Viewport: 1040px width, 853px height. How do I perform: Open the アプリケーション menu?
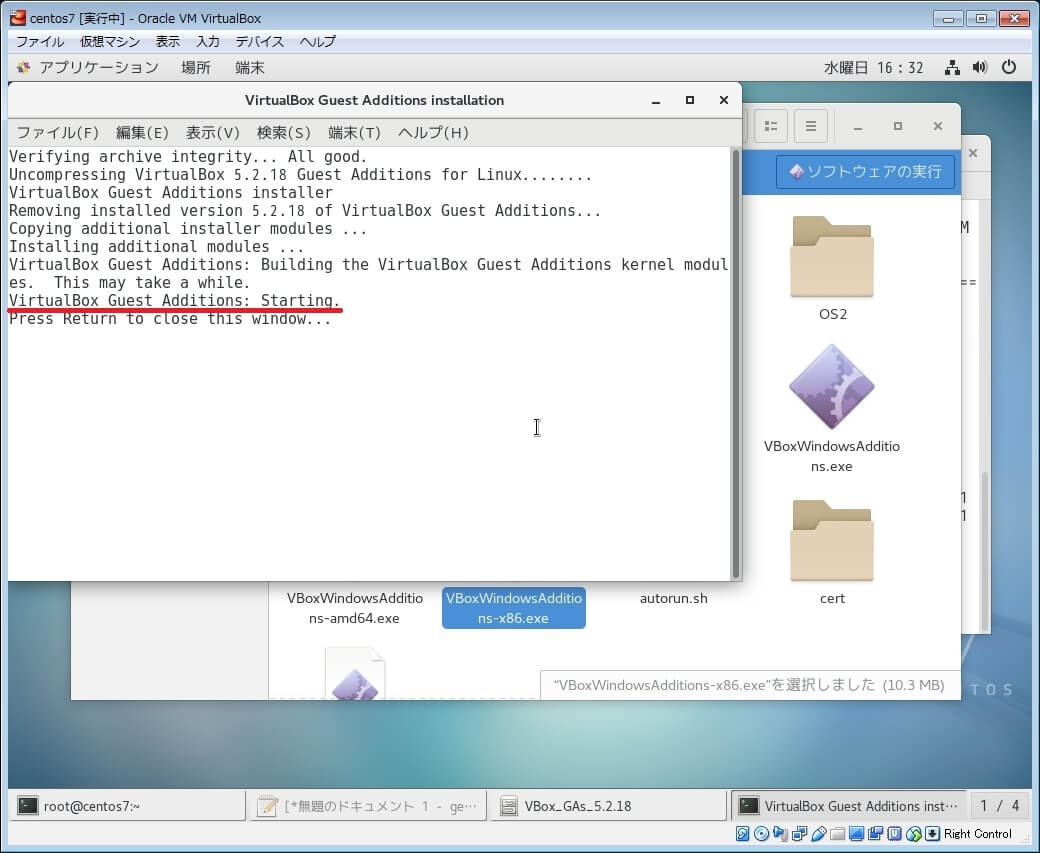[x=98, y=68]
